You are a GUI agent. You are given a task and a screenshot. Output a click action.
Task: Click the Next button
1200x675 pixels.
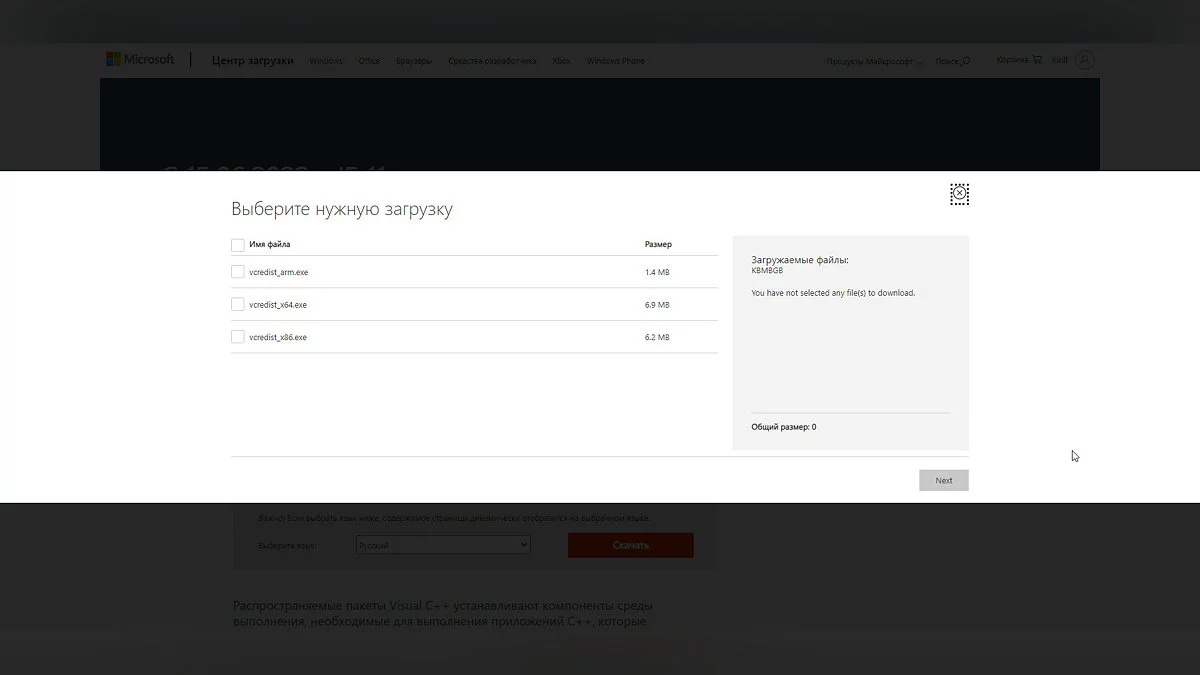(944, 480)
